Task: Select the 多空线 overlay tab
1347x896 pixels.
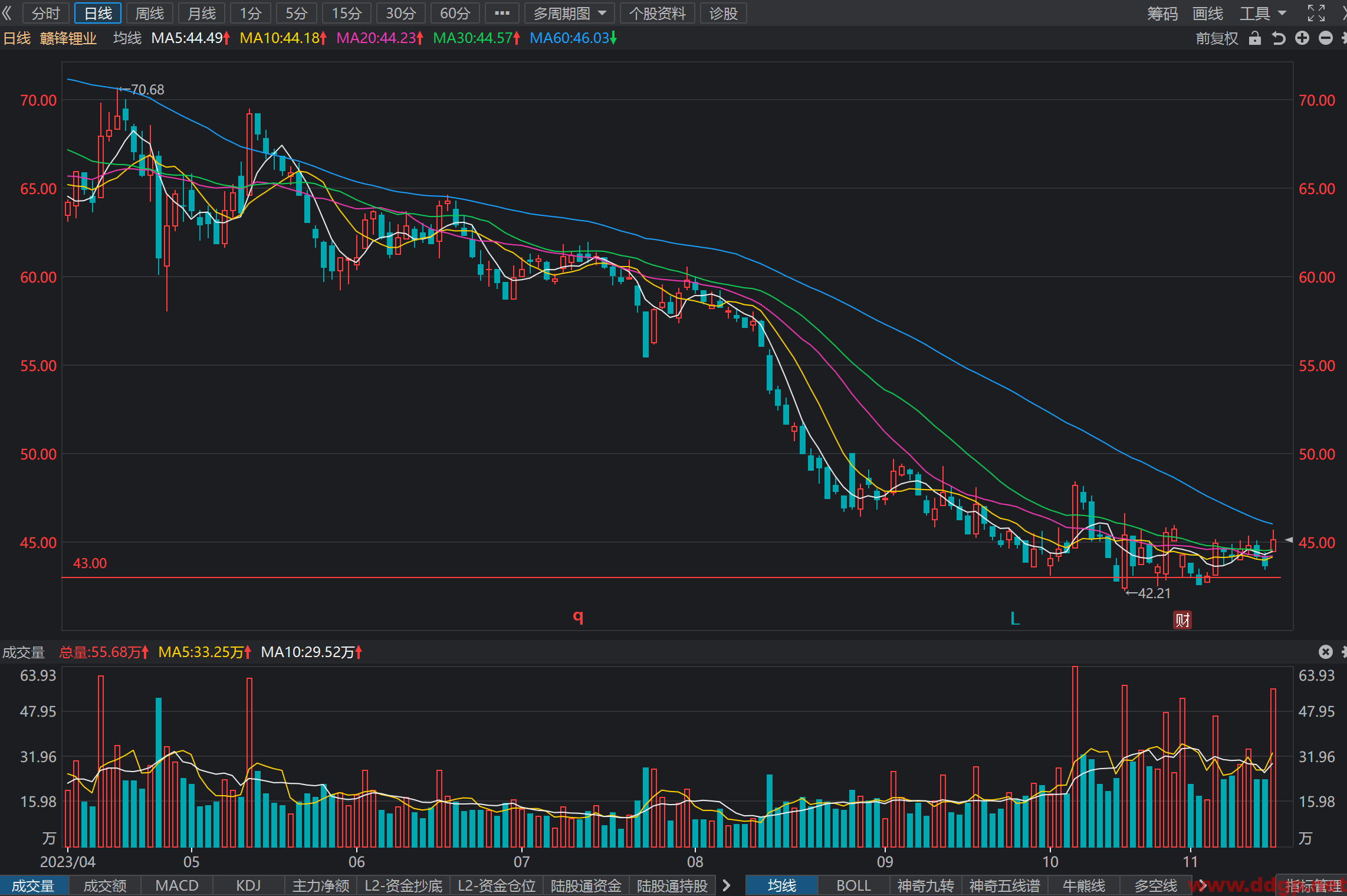Action: point(1156,886)
